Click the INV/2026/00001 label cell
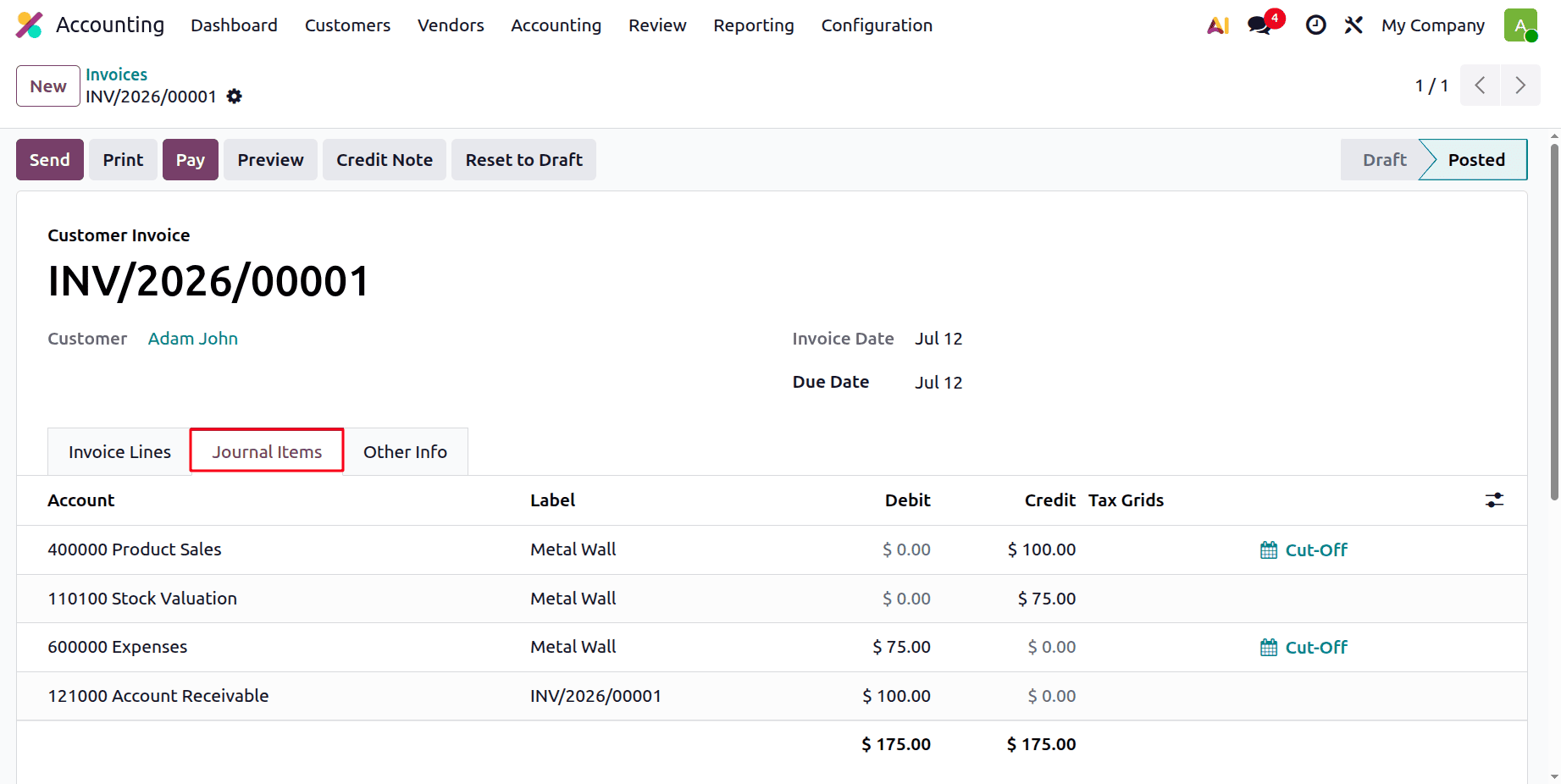The height and width of the screenshot is (784, 1561). (x=595, y=696)
